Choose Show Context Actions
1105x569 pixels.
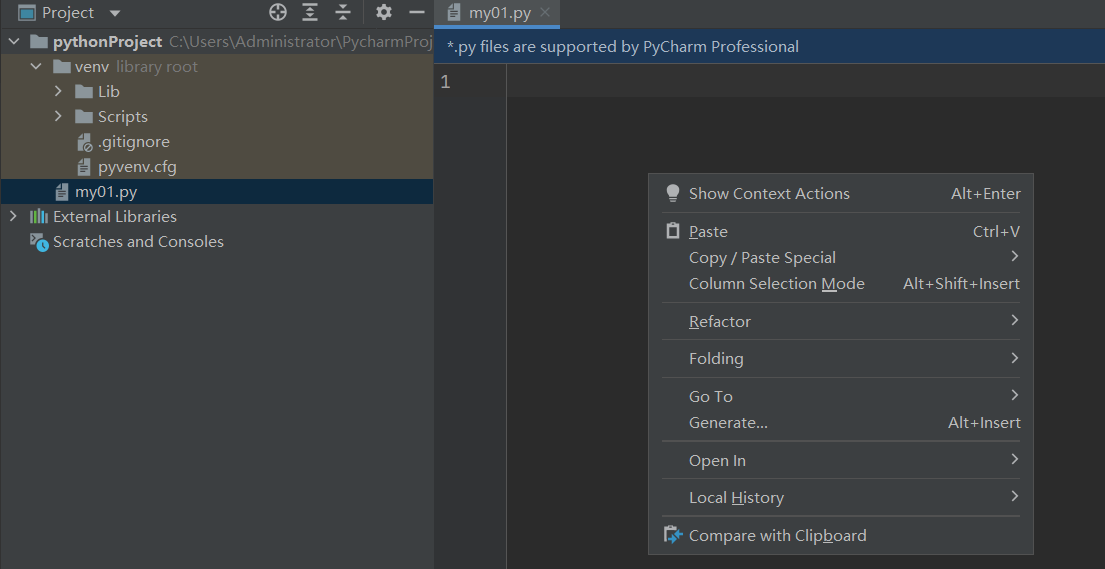[x=841, y=194]
